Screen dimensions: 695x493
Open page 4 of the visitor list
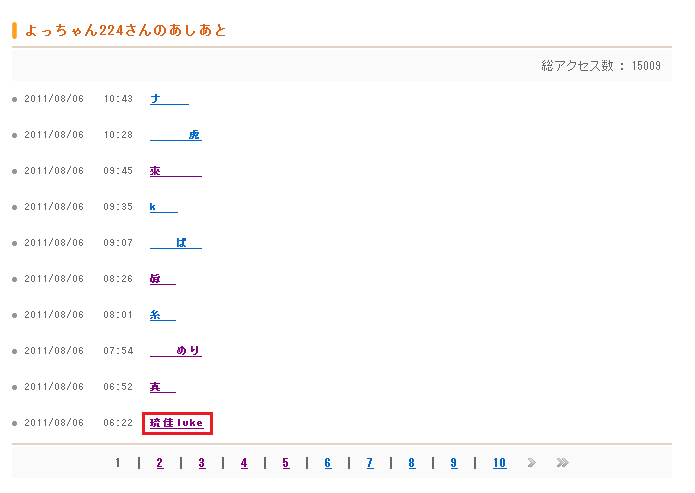pos(243,463)
